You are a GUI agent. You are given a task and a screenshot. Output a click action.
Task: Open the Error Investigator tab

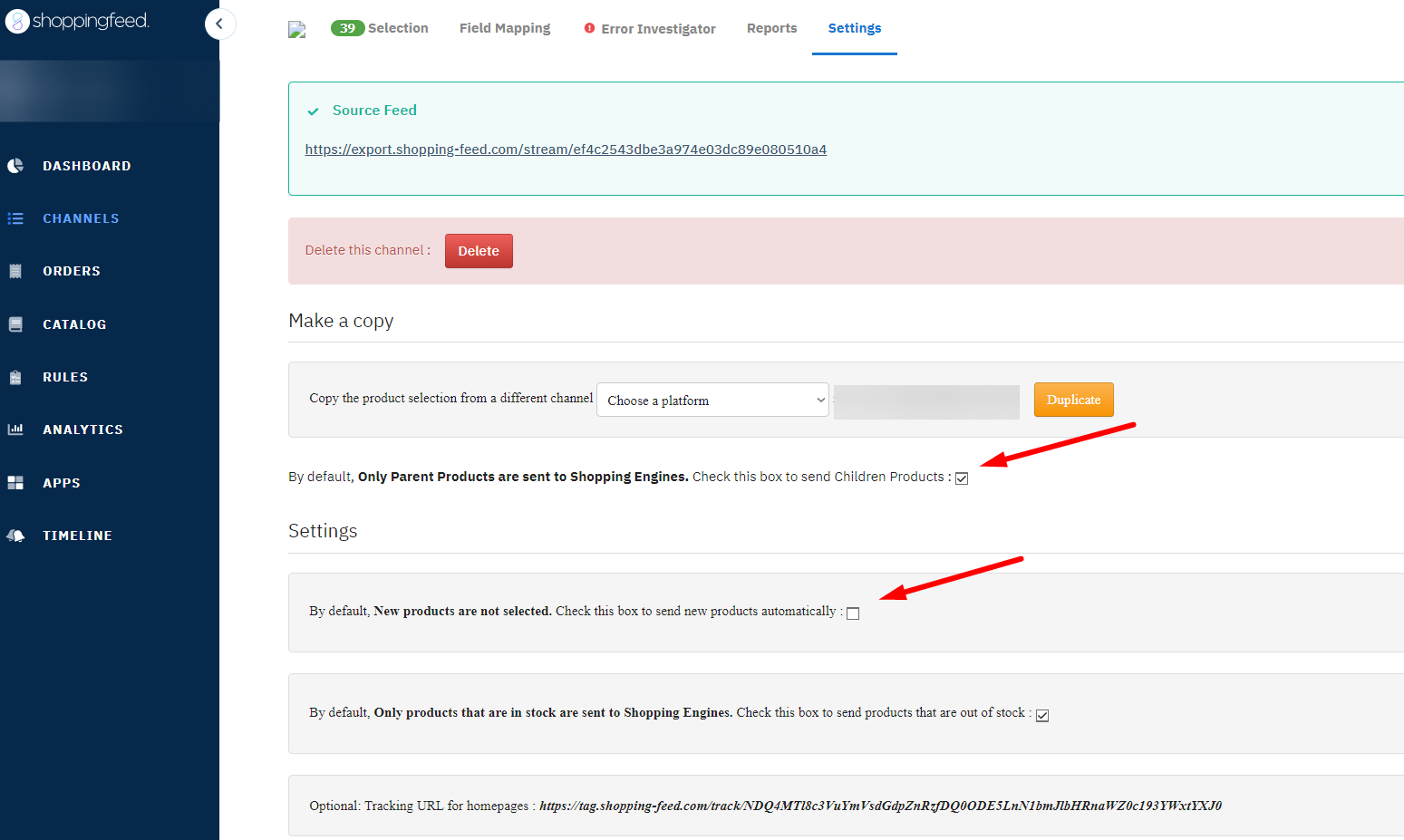[658, 29]
